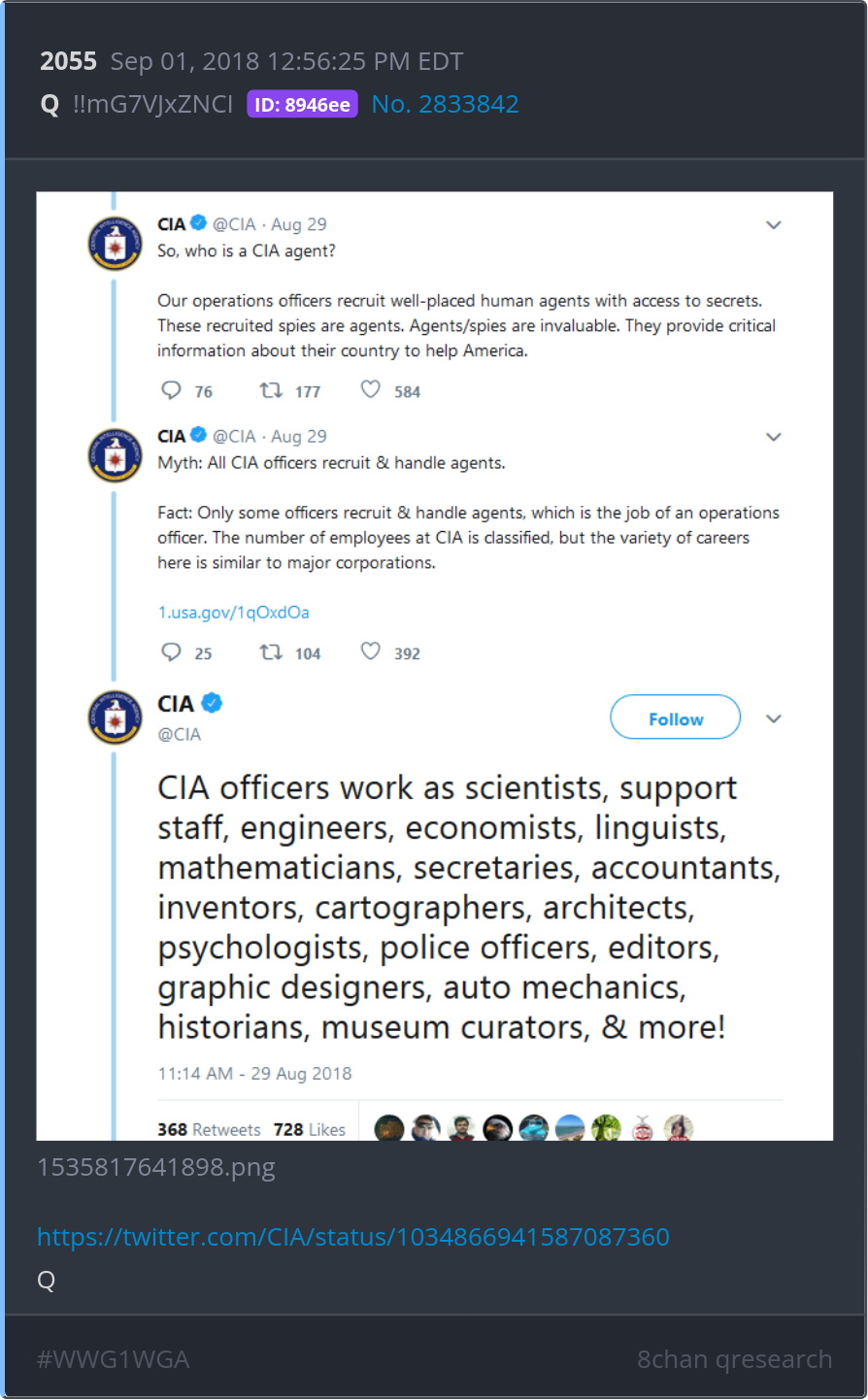Click CIA seal avatar on main tweet

[x=116, y=717]
